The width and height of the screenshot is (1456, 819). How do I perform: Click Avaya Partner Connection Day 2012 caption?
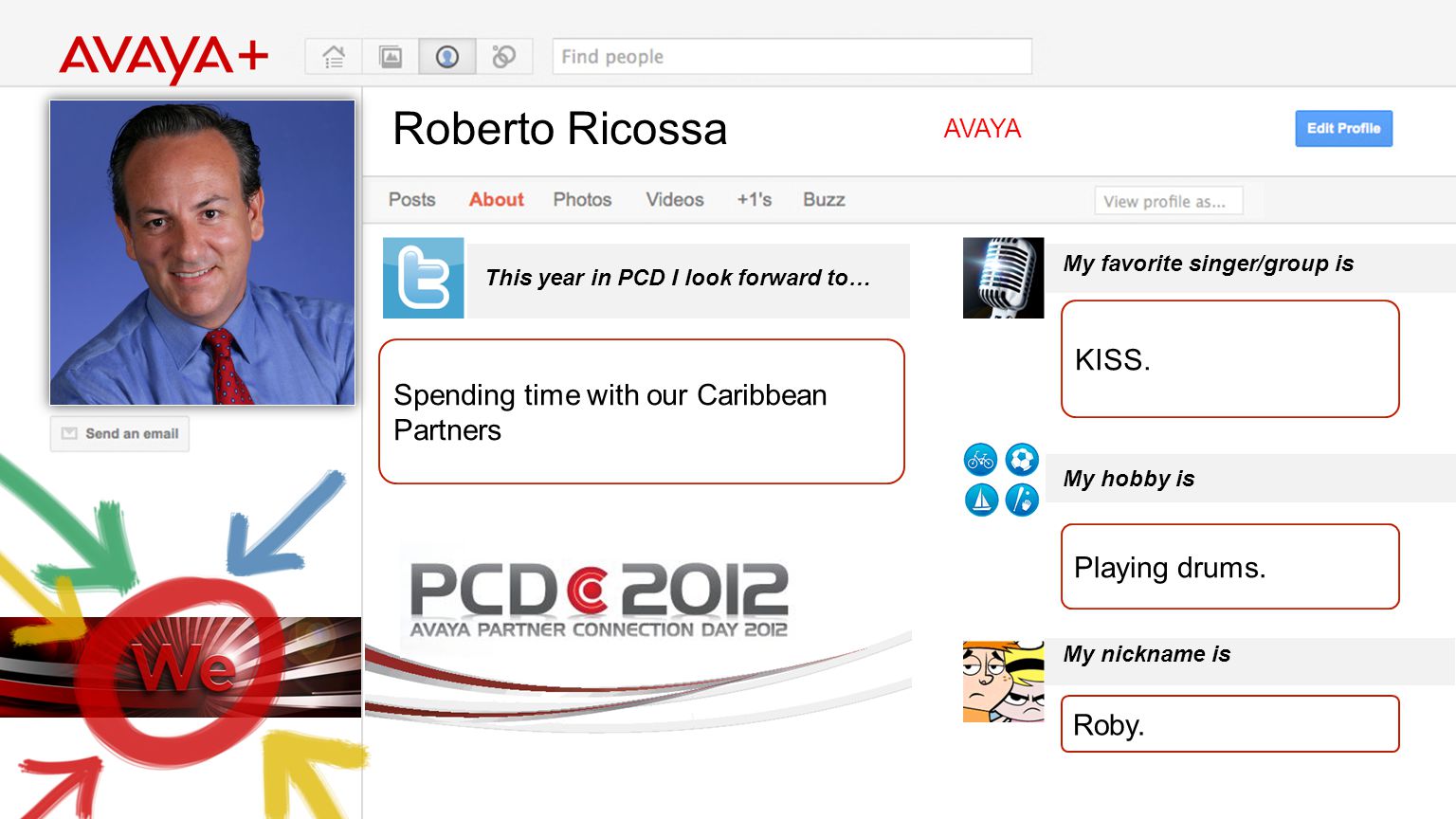click(599, 629)
